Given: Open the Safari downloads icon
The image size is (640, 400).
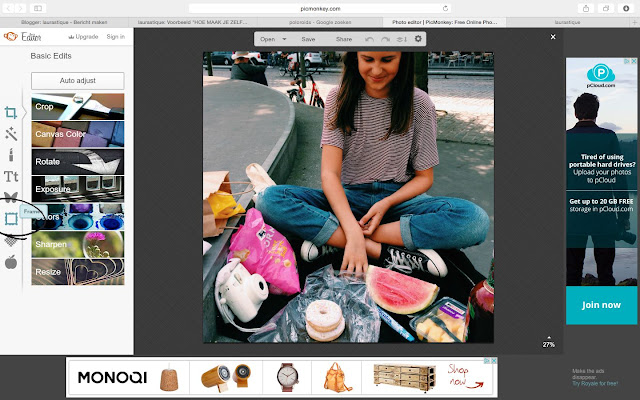Looking at the screenshot, I should coord(626,8).
